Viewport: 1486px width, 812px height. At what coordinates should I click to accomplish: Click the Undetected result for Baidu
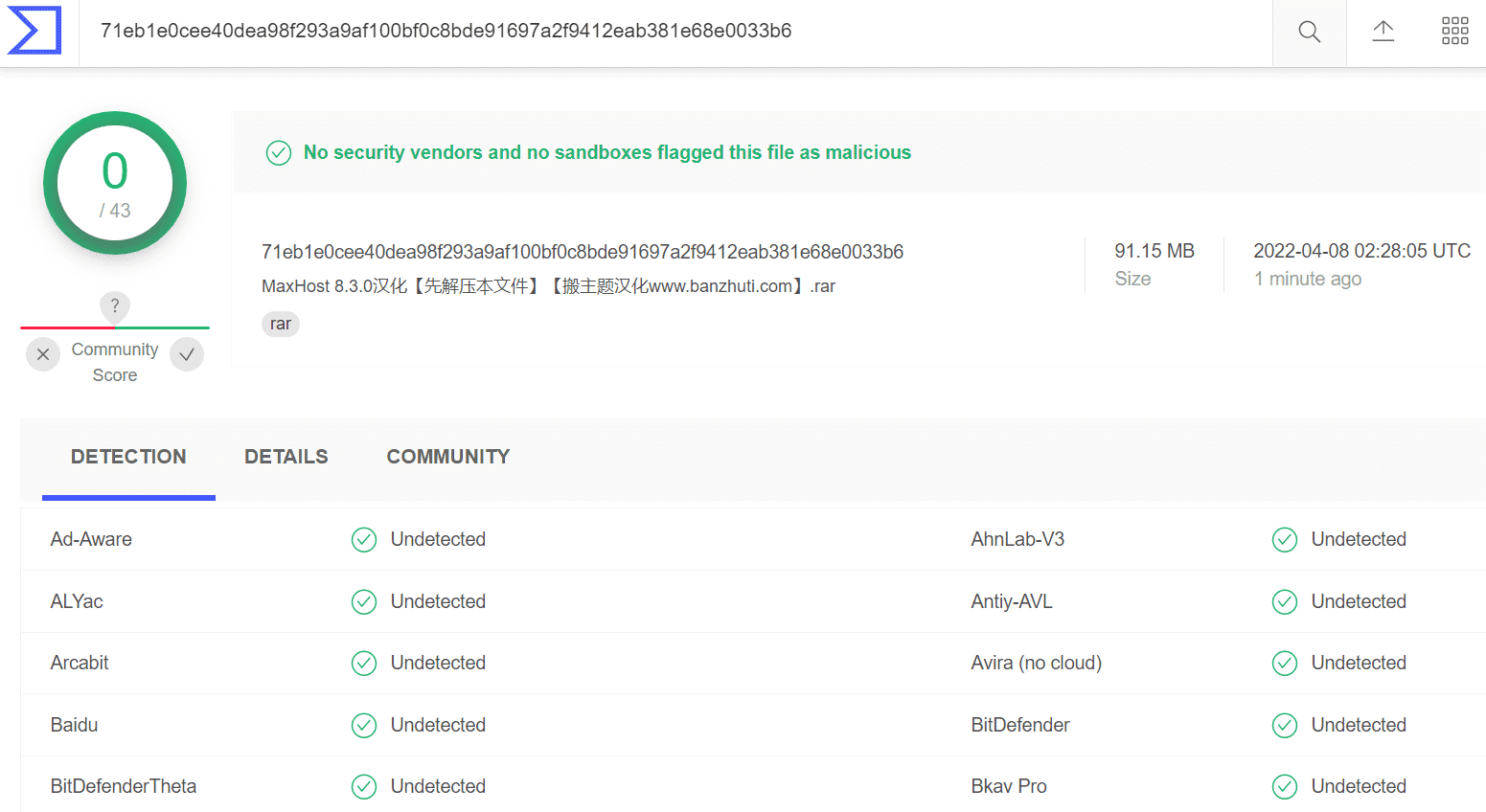click(438, 725)
